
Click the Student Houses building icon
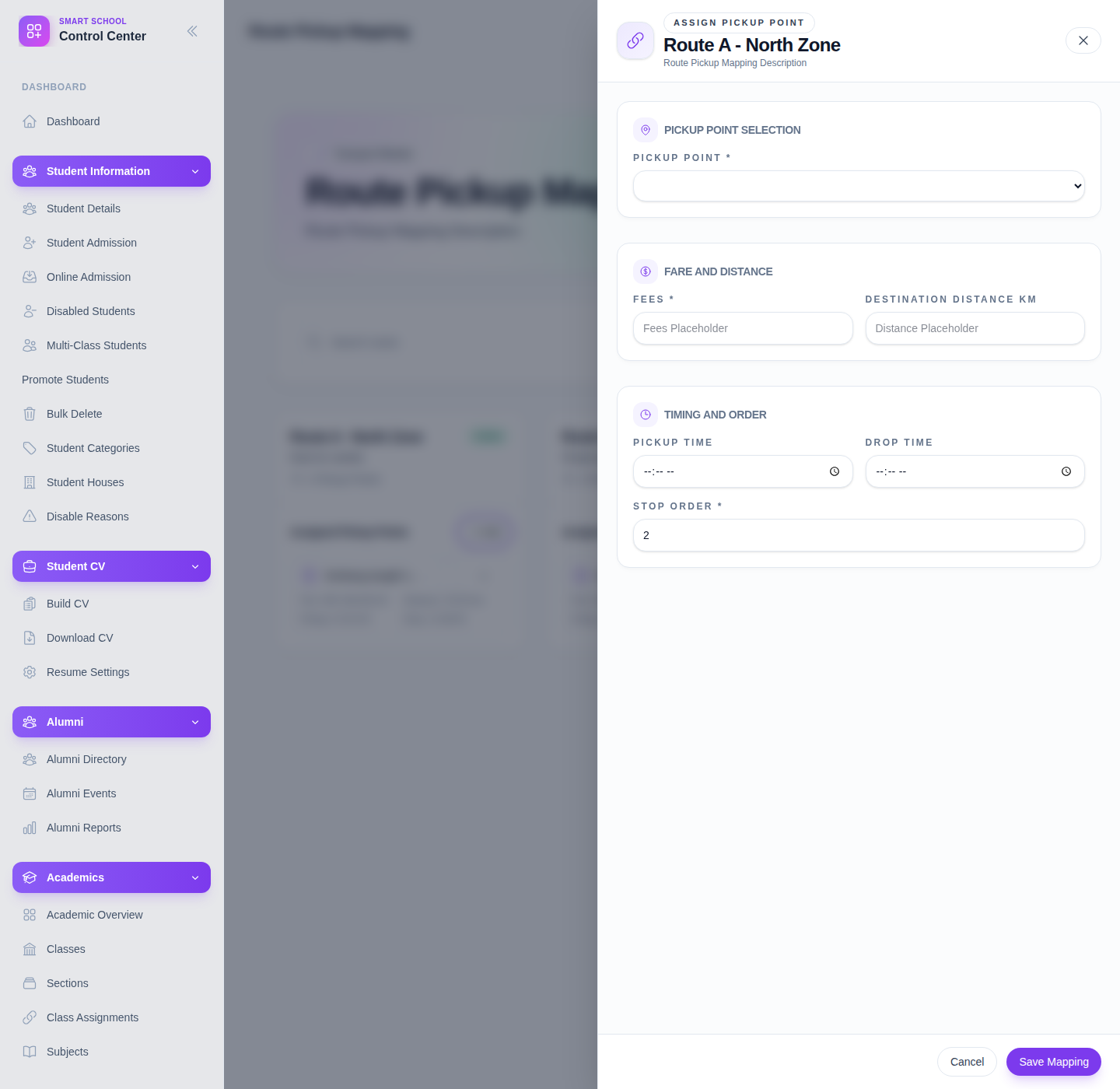[30, 482]
